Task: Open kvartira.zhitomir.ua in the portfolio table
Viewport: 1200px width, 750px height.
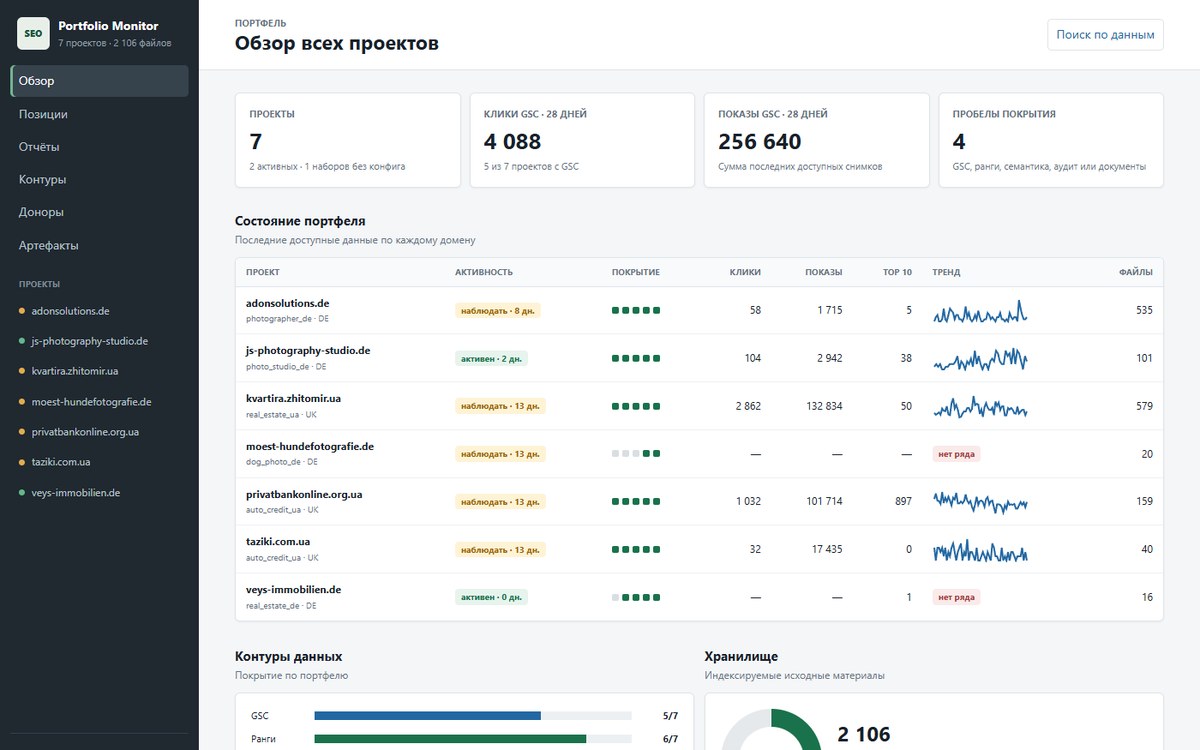Action: click(293, 398)
